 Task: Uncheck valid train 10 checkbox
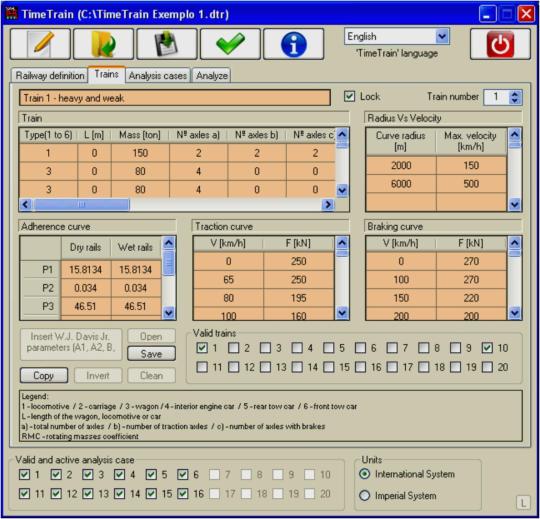[487, 348]
